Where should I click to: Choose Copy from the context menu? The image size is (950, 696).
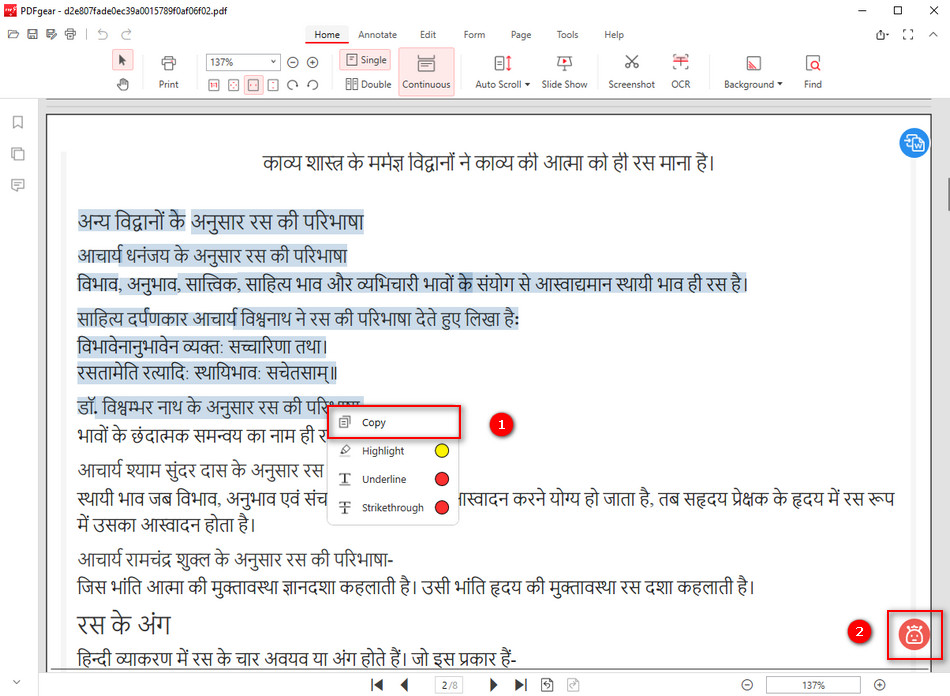tap(393, 422)
